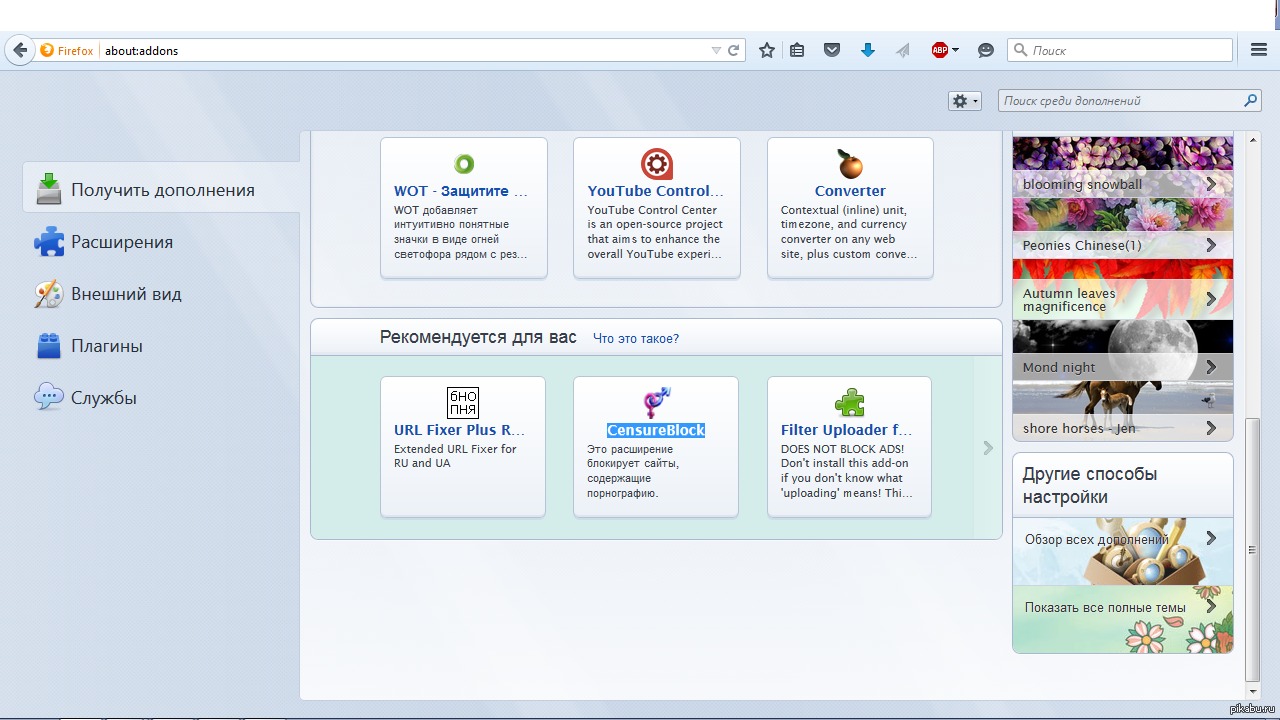Show the Службы category
1280x720 pixels.
point(161,398)
